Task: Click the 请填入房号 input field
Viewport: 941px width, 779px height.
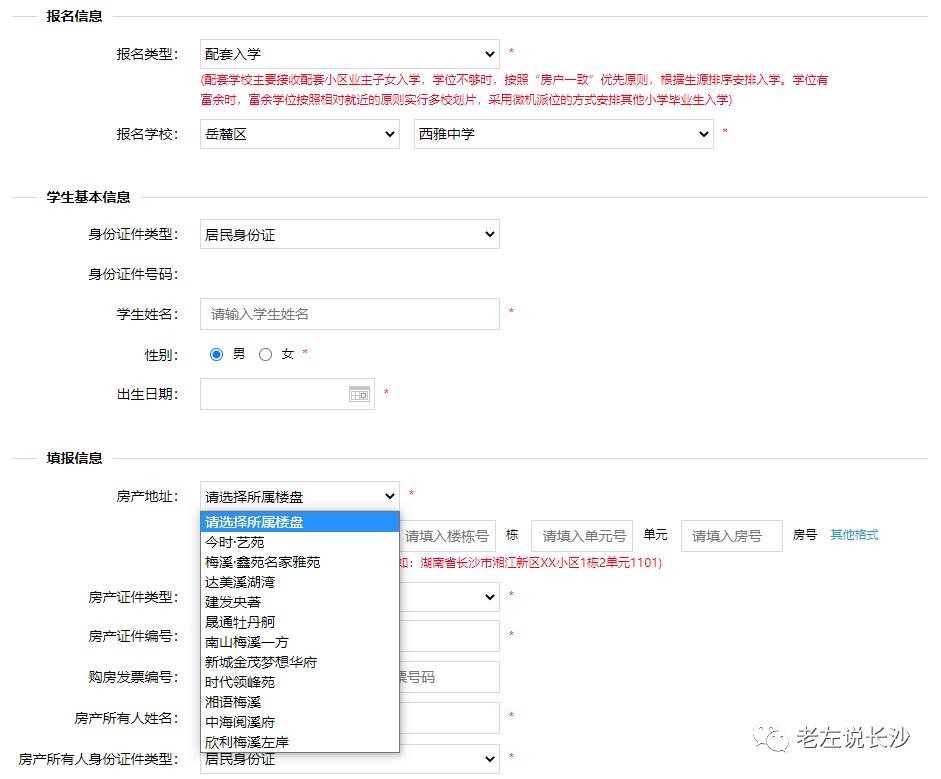Action: [x=731, y=536]
